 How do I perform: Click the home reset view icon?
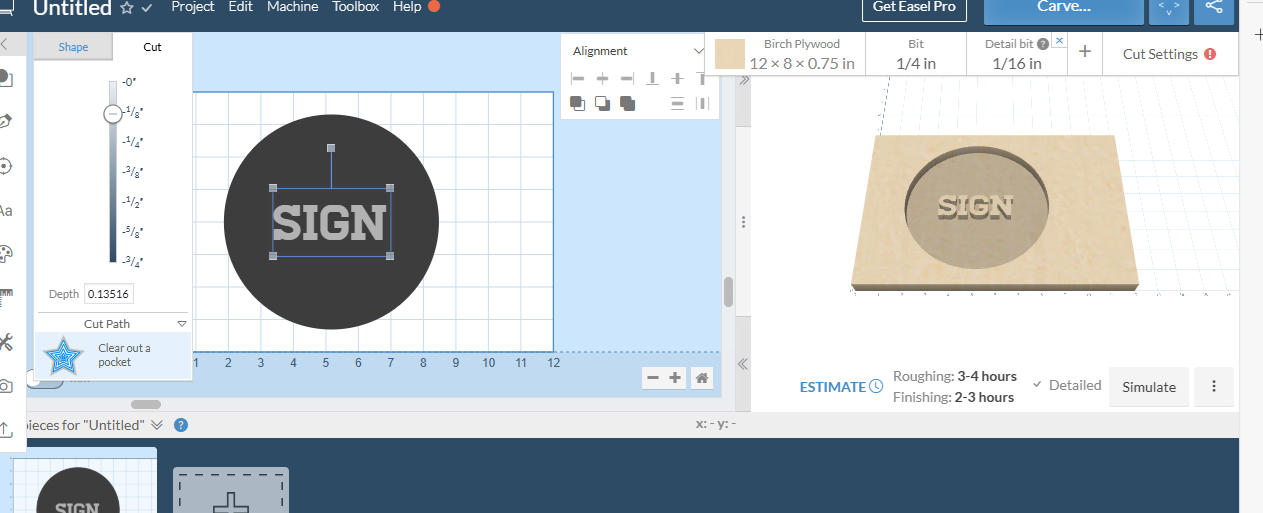tap(703, 377)
